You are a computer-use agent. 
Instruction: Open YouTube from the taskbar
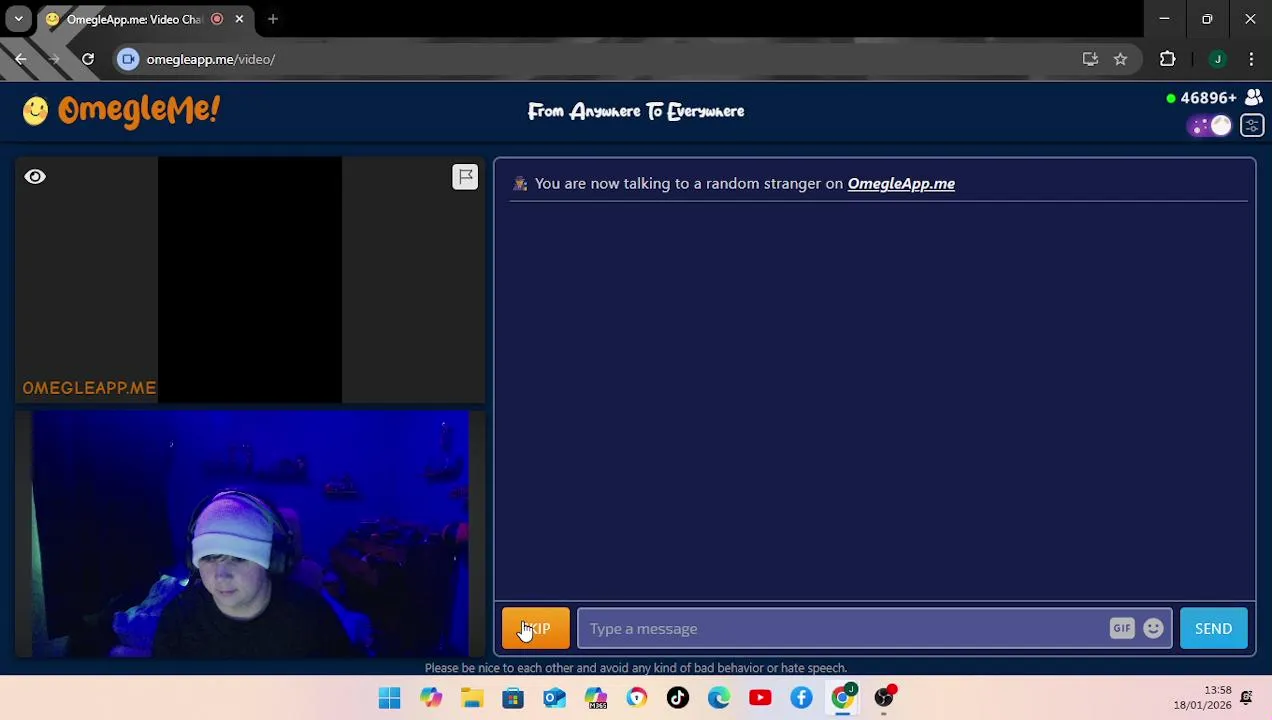point(760,697)
